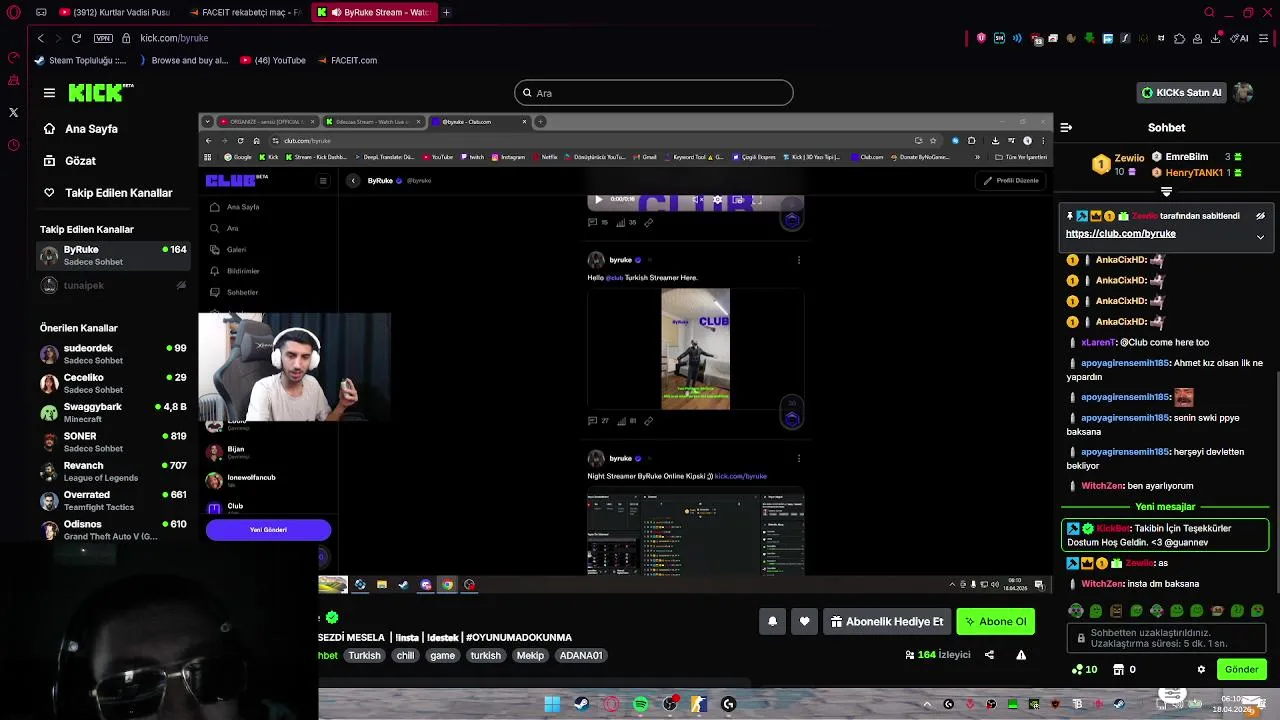Select the Mekip stream tag
Image resolution: width=1280 pixels, height=720 pixels.
pyautogui.click(x=530, y=656)
